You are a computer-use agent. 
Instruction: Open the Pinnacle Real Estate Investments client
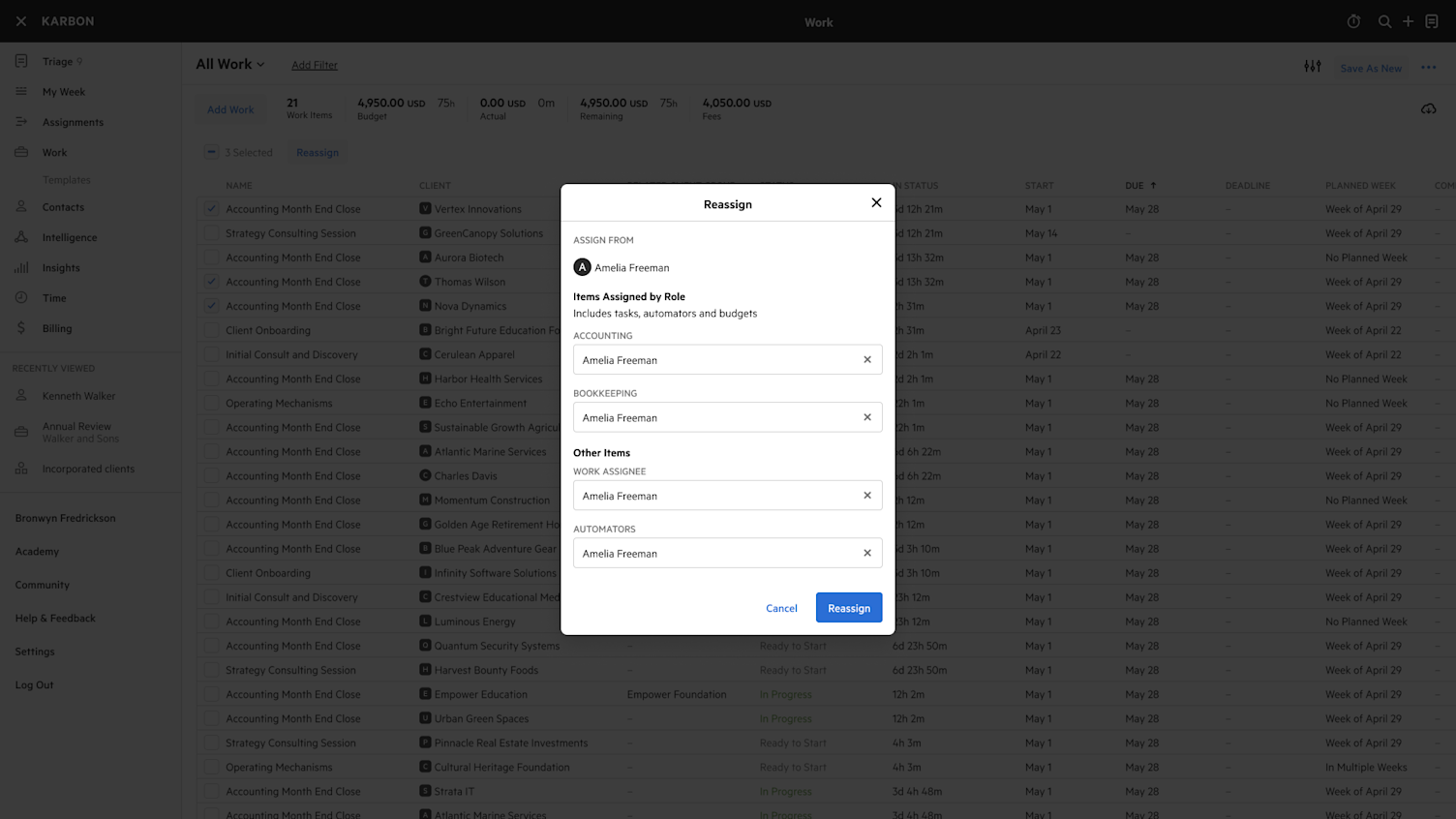pos(511,743)
